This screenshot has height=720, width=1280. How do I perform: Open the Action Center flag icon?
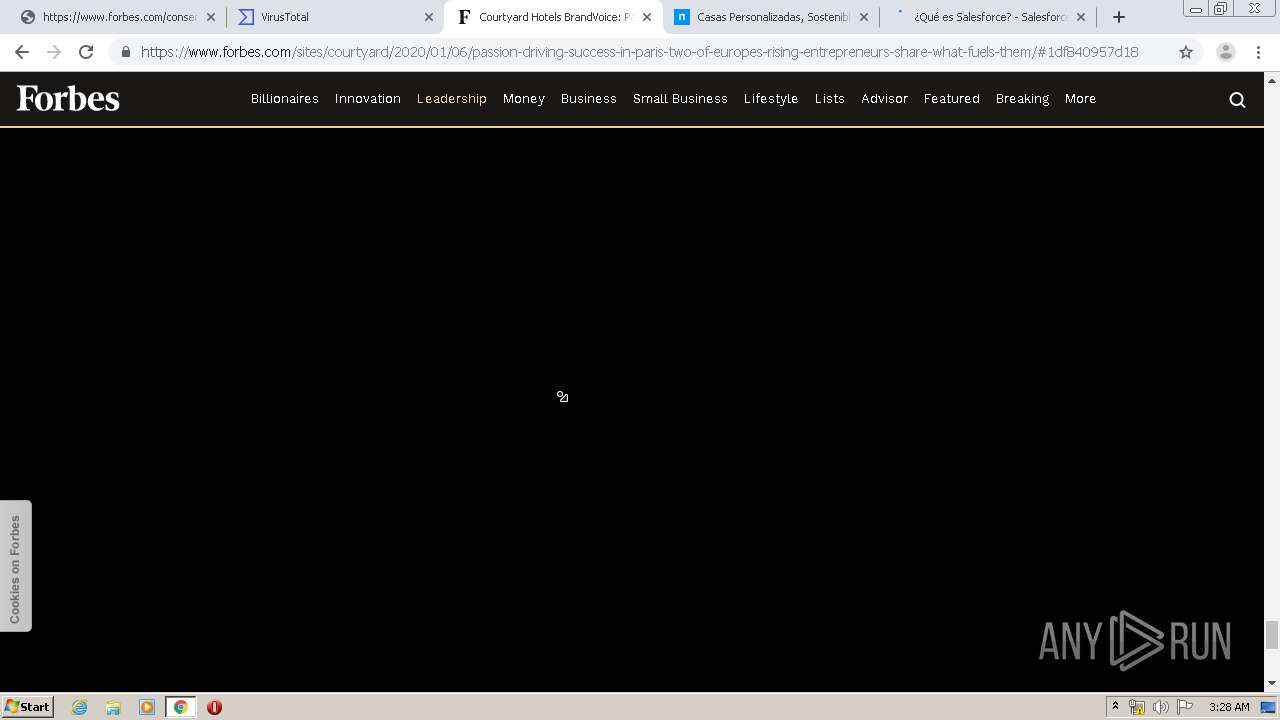coord(1185,707)
